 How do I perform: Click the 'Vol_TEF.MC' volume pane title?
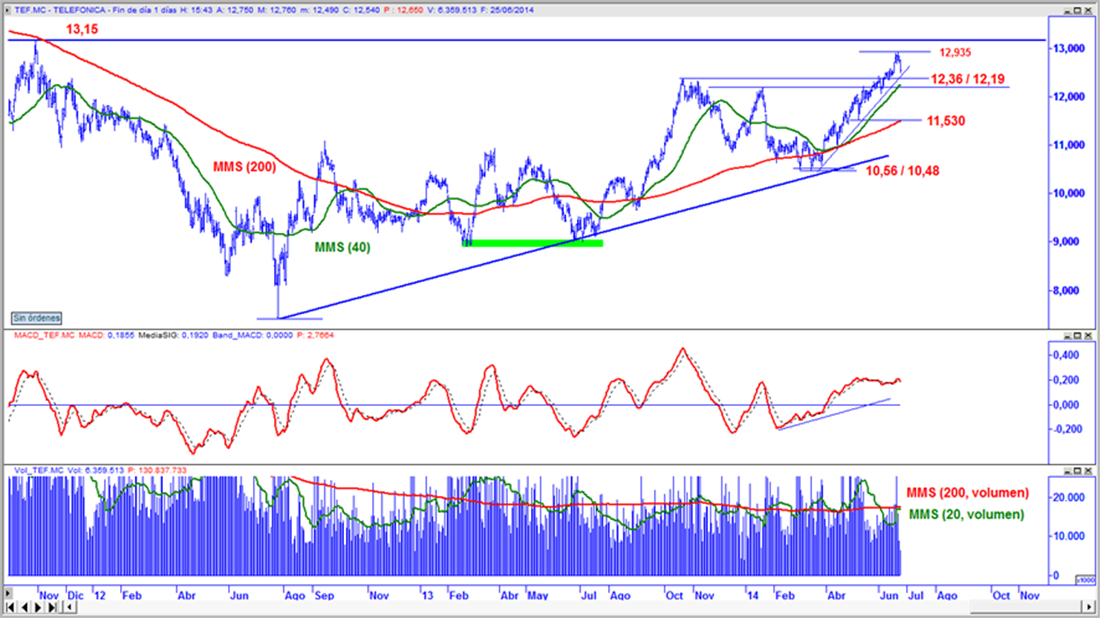(39, 471)
